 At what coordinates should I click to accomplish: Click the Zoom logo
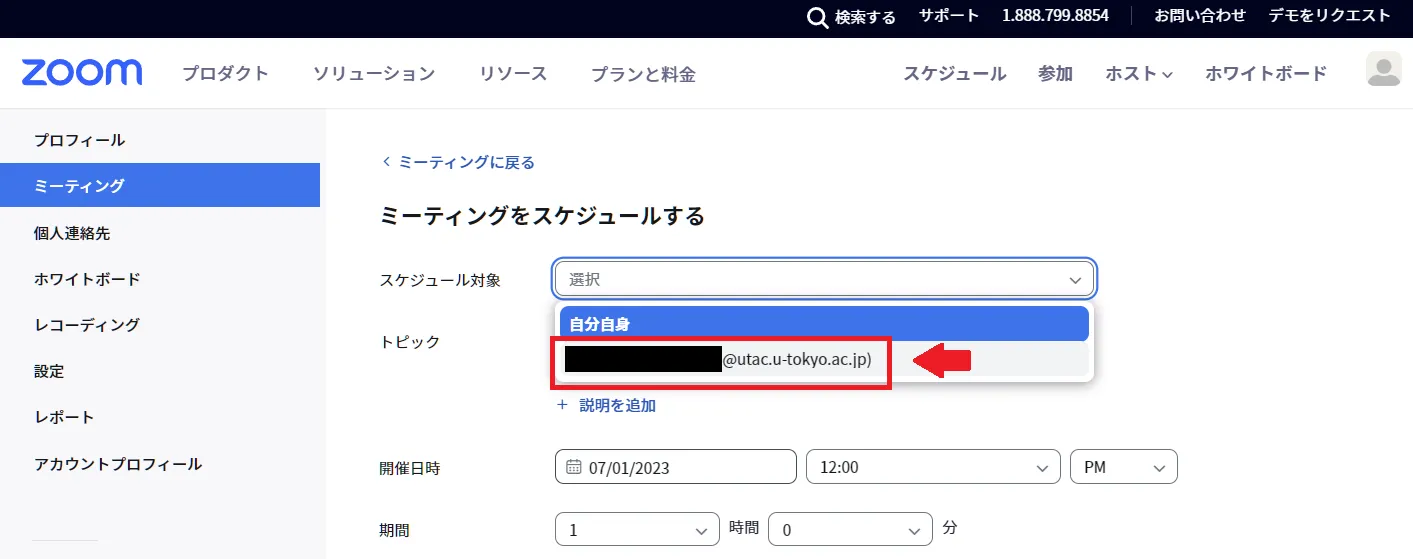pyautogui.click(x=82, y=73)
